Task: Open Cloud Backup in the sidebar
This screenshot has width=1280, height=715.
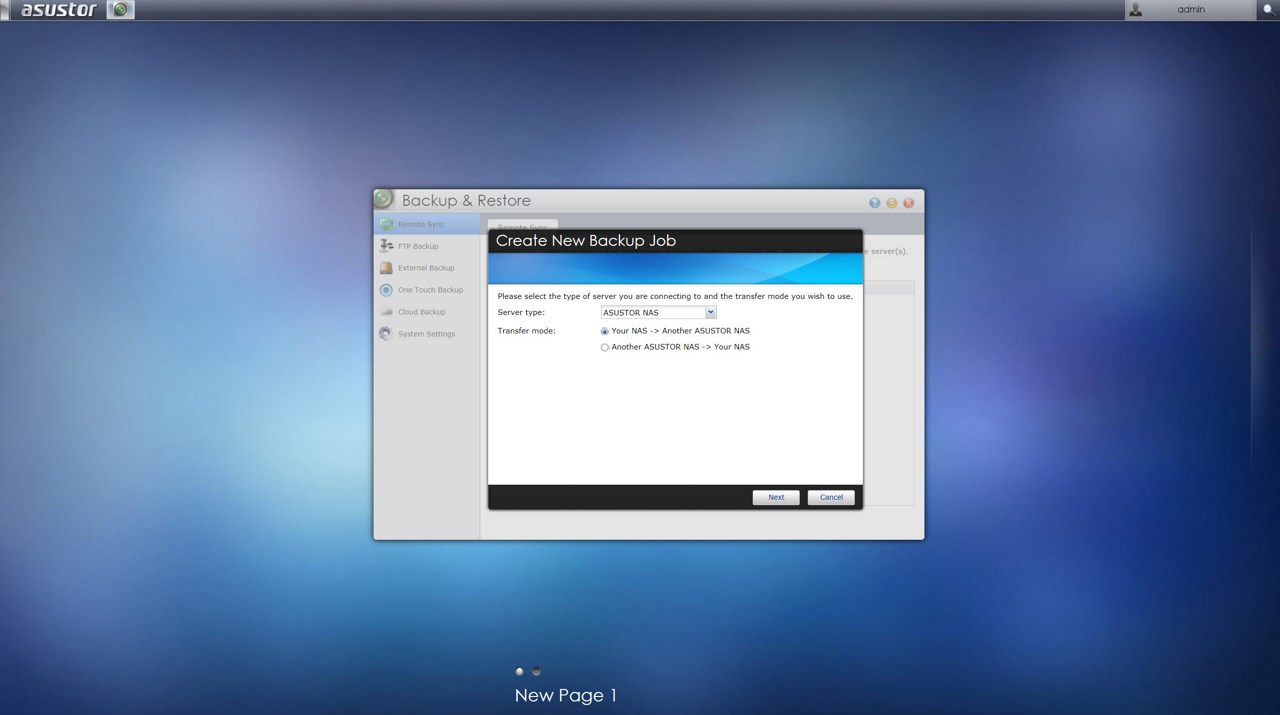Action: pyautogui.click(x=427, y=312)
